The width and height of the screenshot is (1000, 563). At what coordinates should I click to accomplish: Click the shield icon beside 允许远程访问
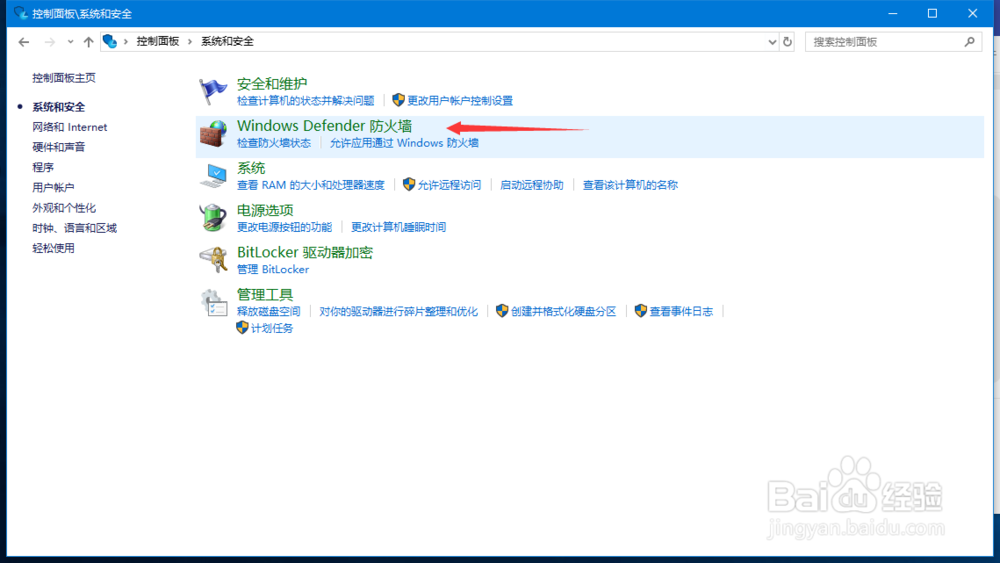[x=409, y=184]
